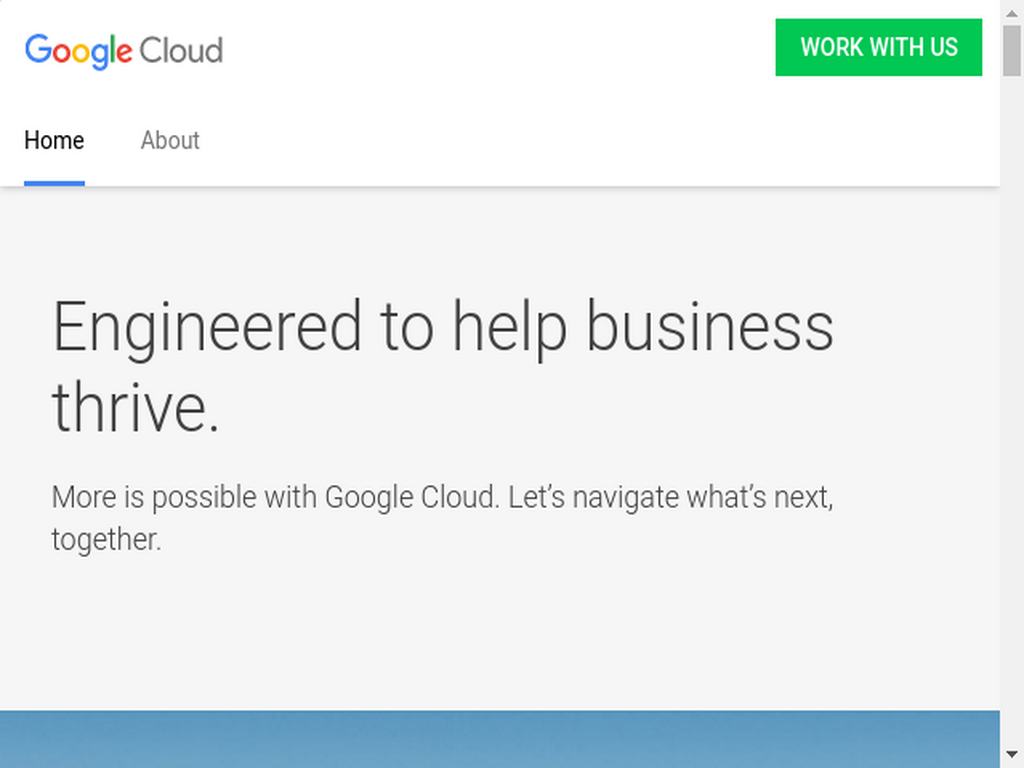Click the scrollbar down arrow
The height and width of the screenshot is (768, 1024).
point(1012,755)
